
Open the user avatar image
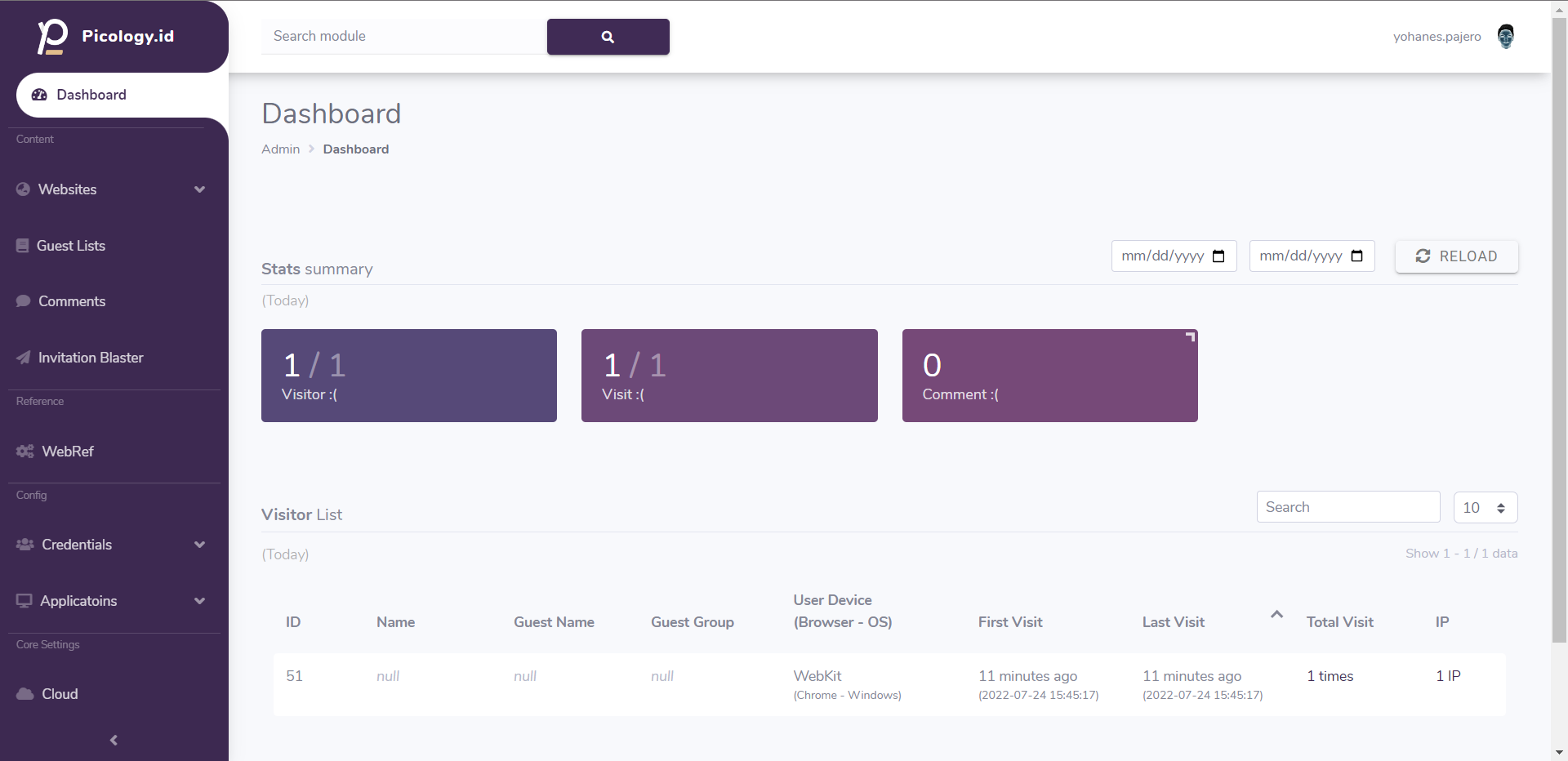click(1506, 36)
